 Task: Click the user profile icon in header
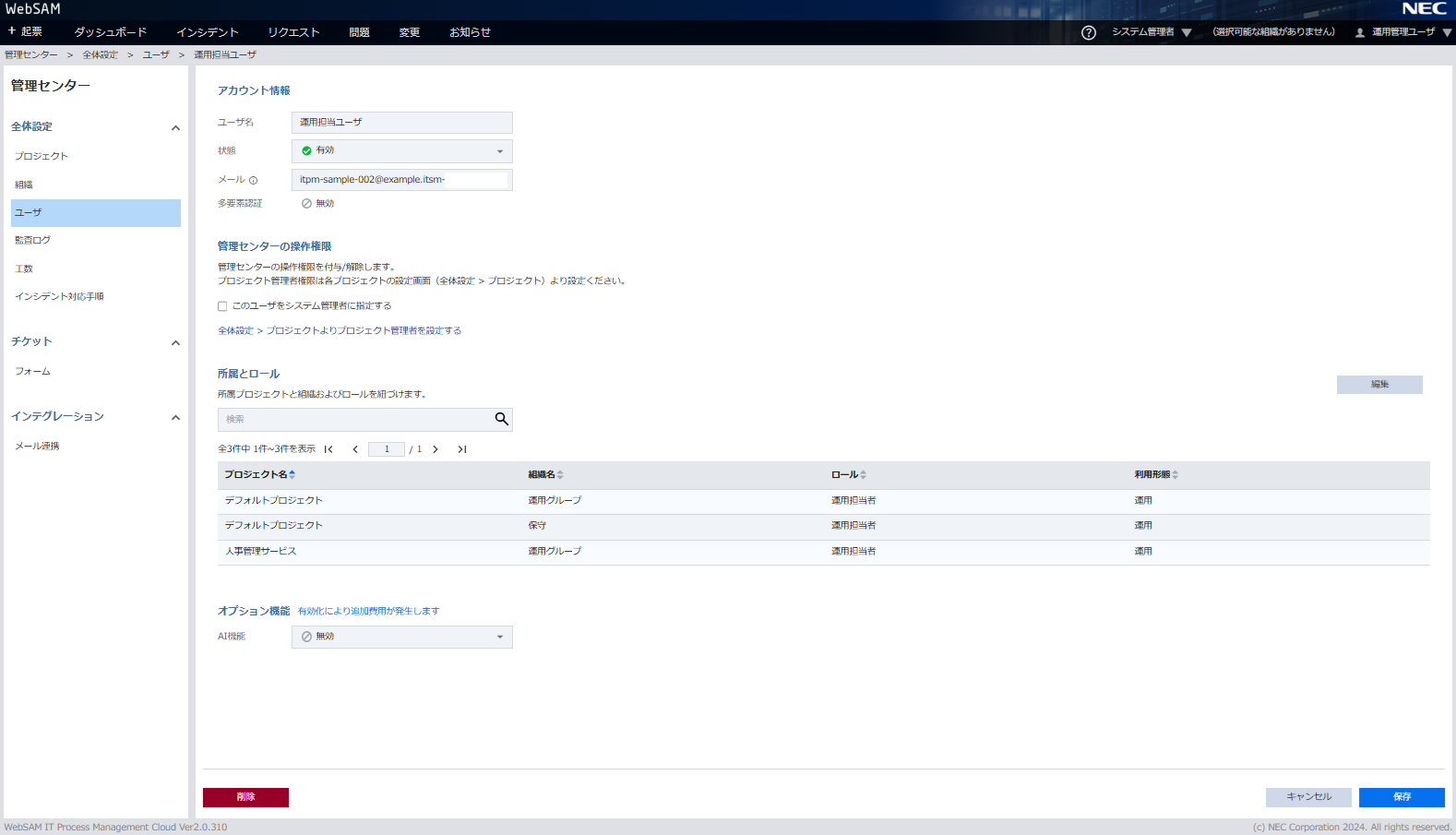[1360, 32]
